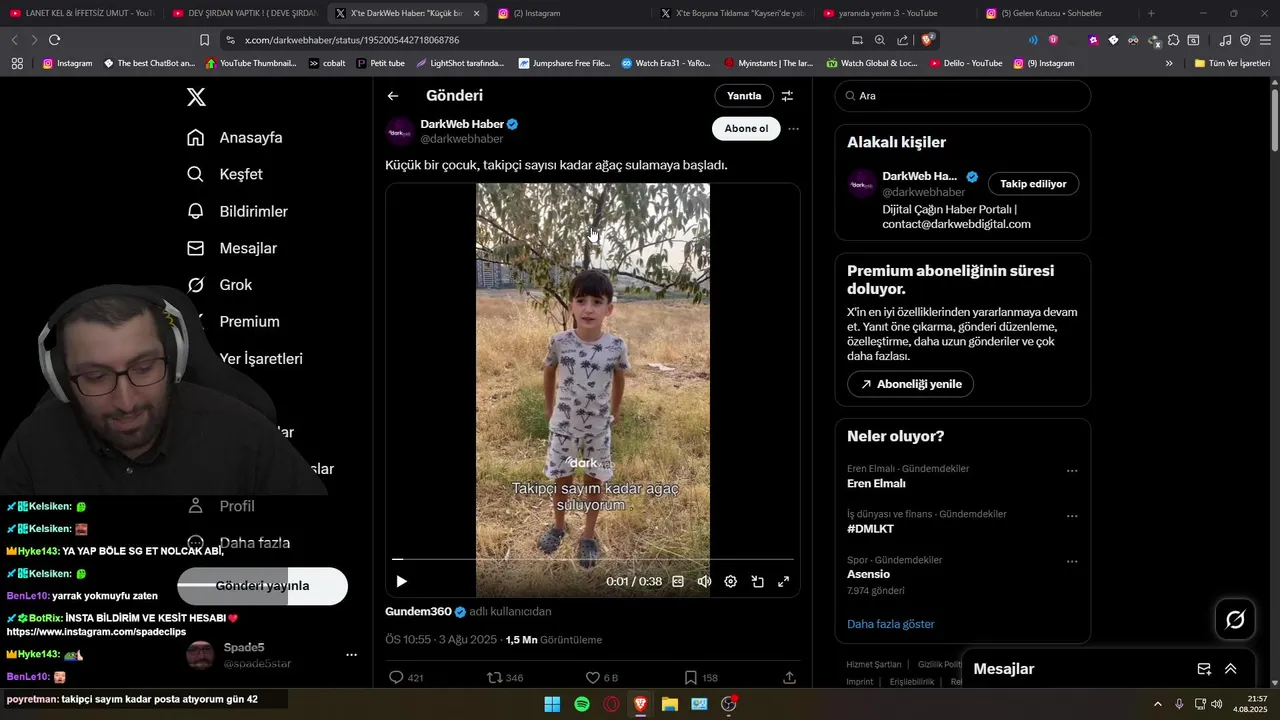Click Gönderi yayınla button

tap(262, 586)
